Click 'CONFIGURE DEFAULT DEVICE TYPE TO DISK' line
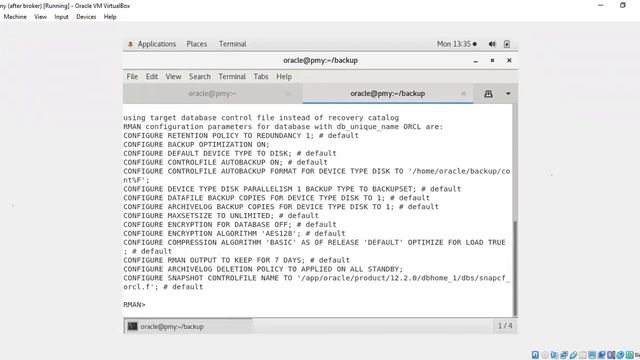This screenshot has width=640, height=360. pyautogui.click(x=230, y=153)
